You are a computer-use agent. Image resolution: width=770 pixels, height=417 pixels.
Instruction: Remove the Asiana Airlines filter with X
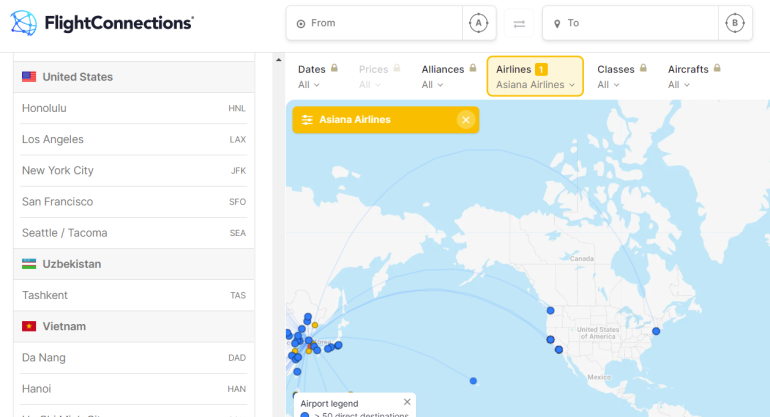tap(465, 120)
